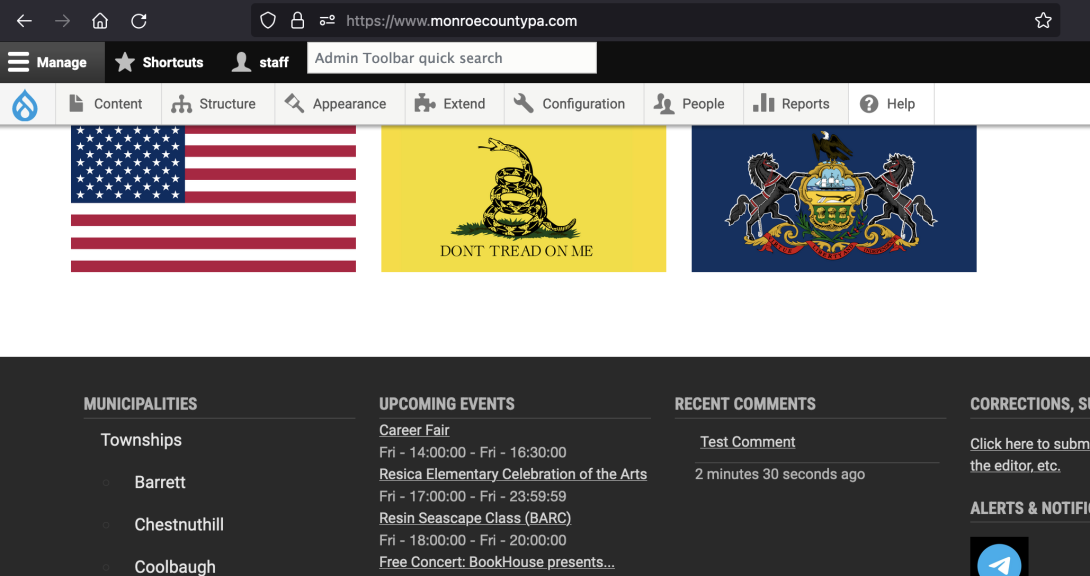Click the Alerts & Notific heading
The width and height of the screenshot is (1090, 576).
click(x=1030, y=508)
